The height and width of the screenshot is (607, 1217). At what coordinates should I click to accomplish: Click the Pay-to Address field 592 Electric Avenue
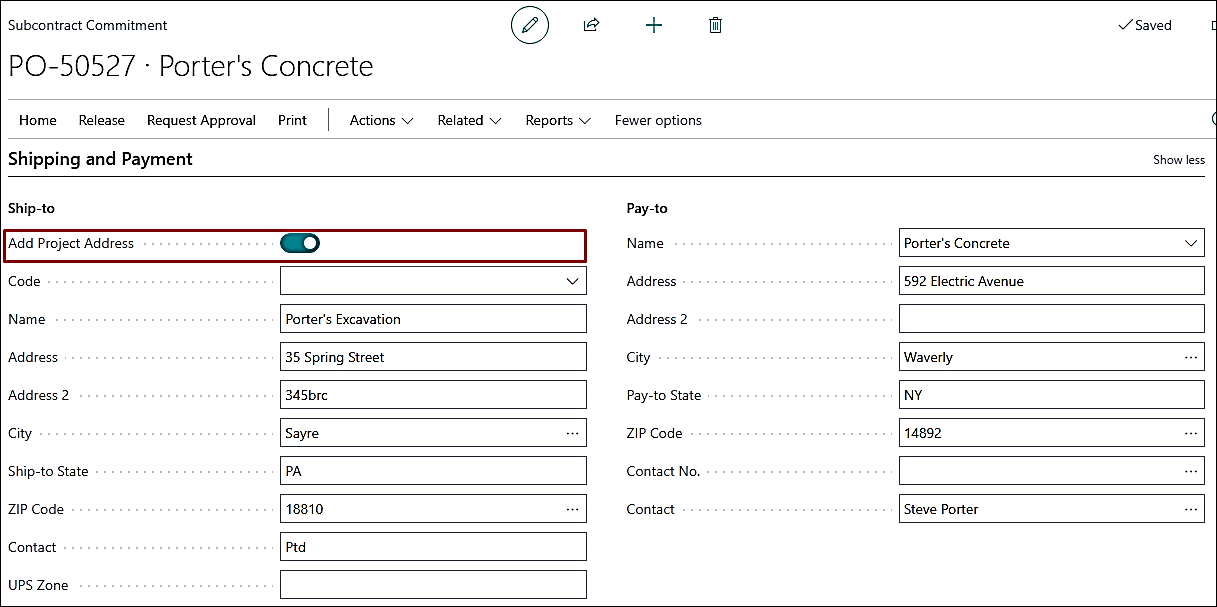click(1052, 281)
